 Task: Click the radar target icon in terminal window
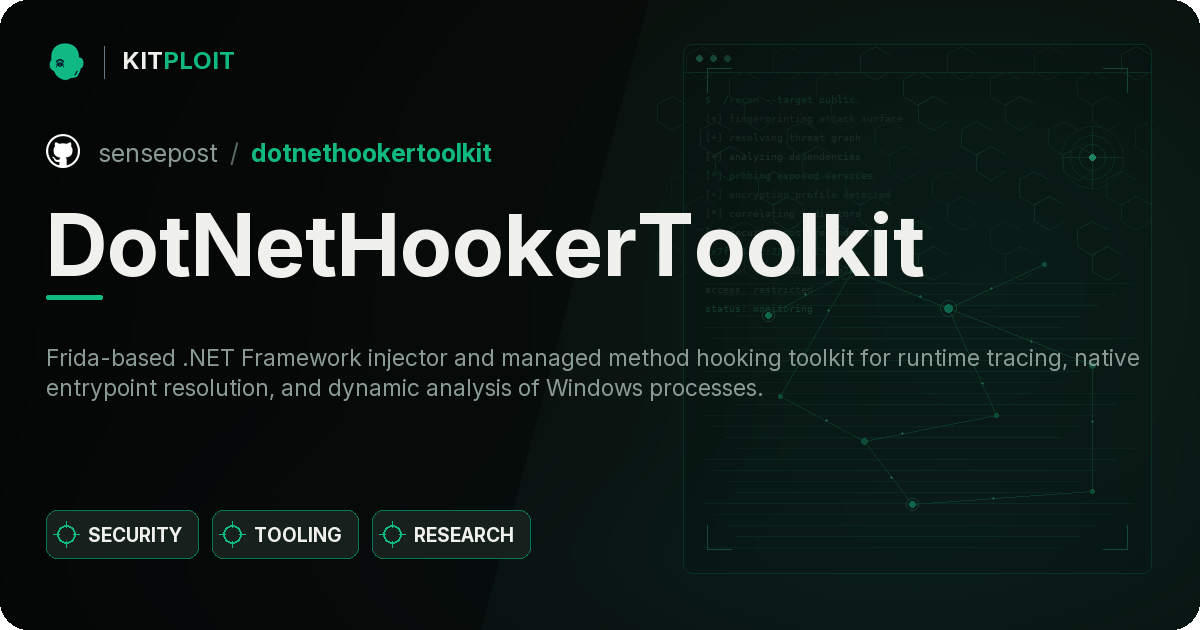[1092, 157]
